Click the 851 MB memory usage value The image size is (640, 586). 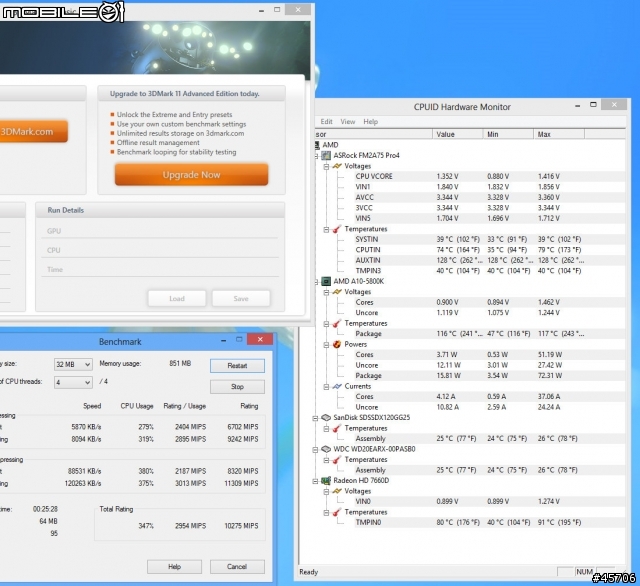[x=180, y=363]
